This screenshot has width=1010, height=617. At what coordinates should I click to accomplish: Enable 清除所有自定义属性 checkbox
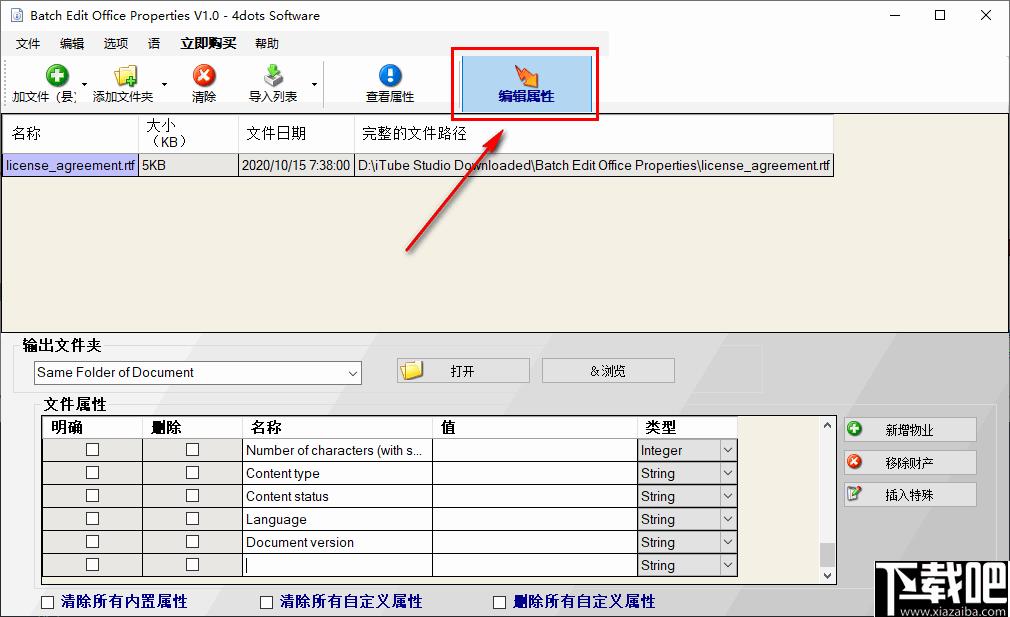[x=266, y=602]
